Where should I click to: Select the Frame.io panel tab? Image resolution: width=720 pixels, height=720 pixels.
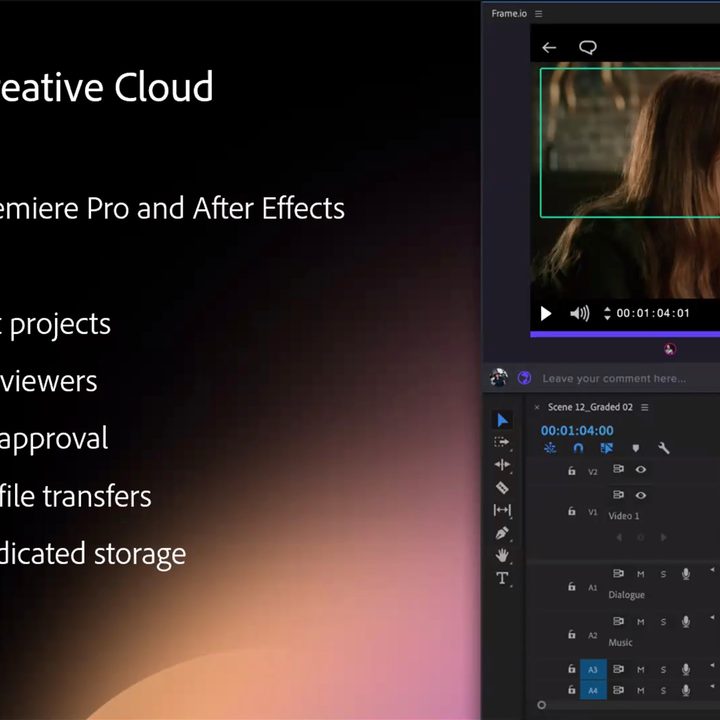coord(509,14)
